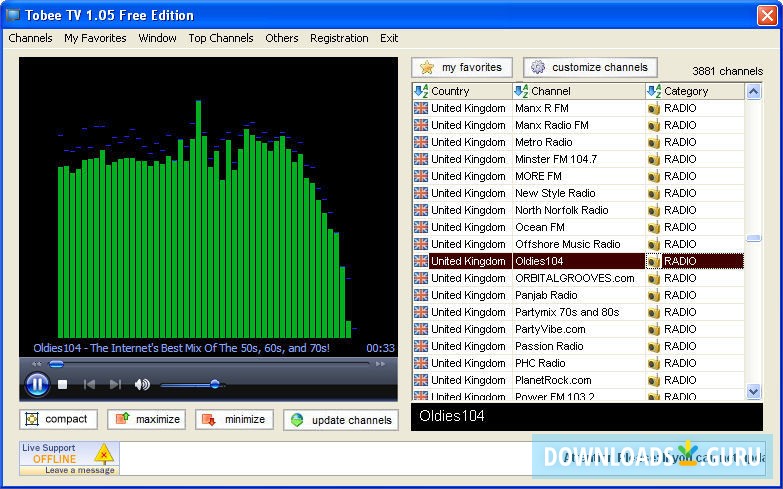
Task: Stop playback with the square stop button
Action: 62,384
